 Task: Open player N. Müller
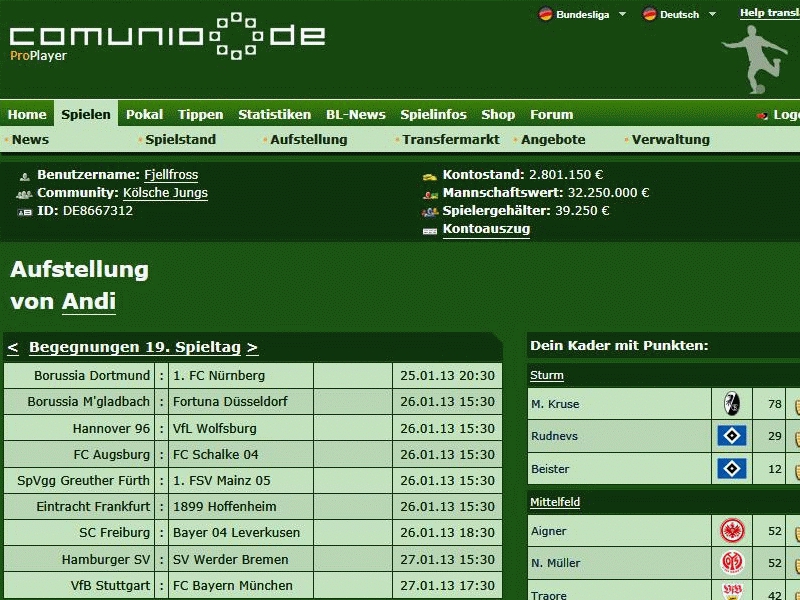pos(555,563)
